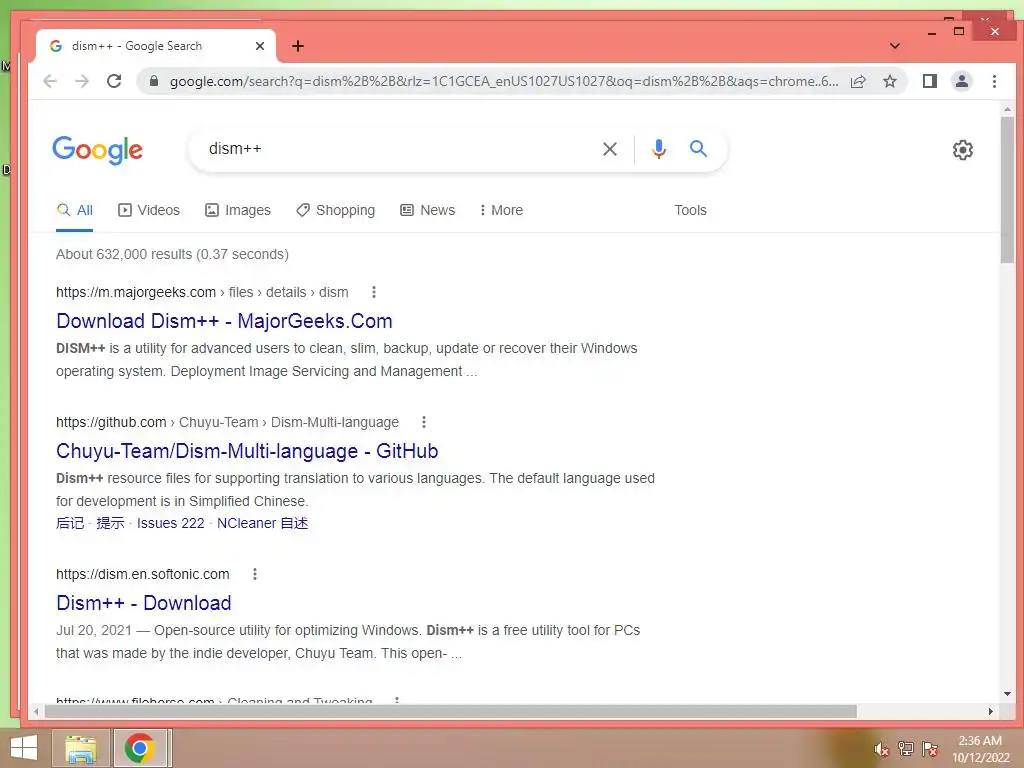Switch to Shopping results

point(336,210)
